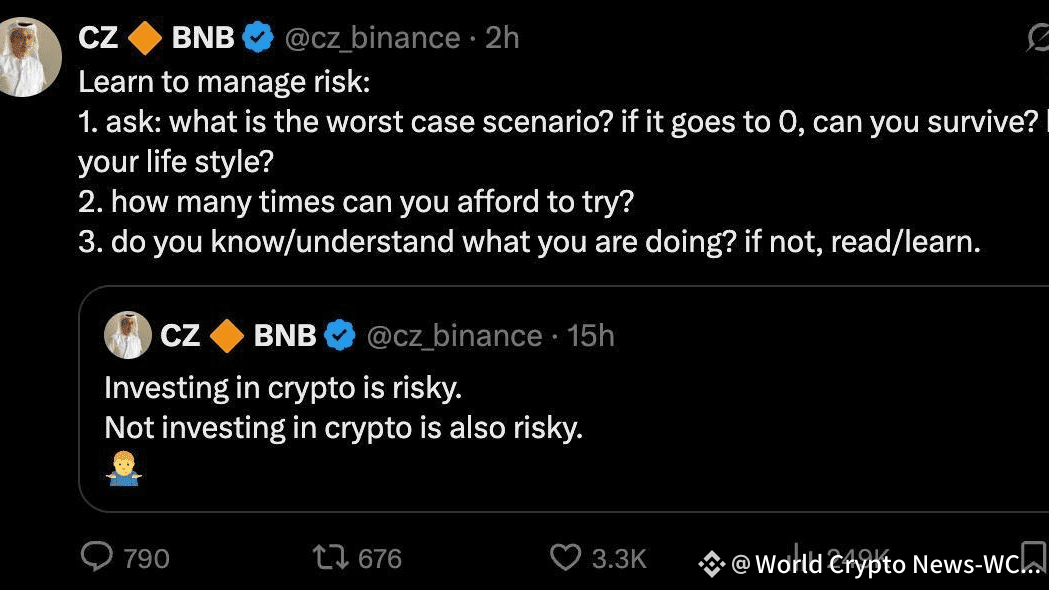Click the orange diamond icon in the quoted tweet
The image size is (1049, 590).
point(227,335)
